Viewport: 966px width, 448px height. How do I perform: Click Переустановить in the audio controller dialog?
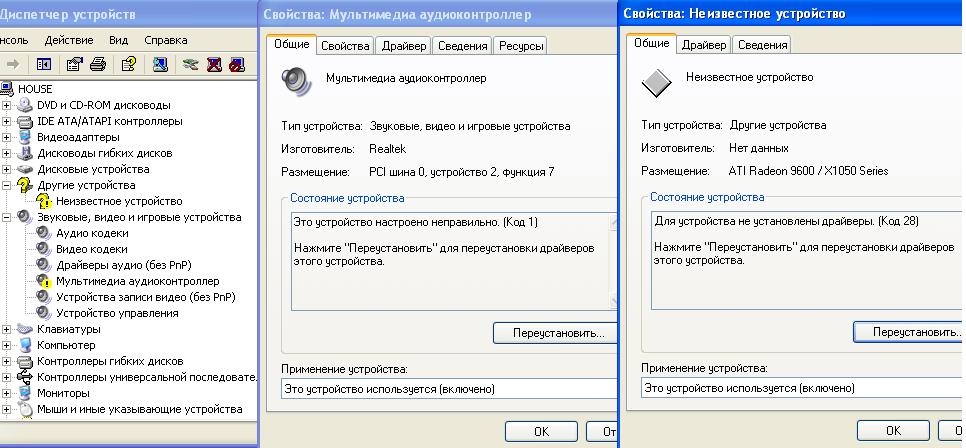point(556,332)
